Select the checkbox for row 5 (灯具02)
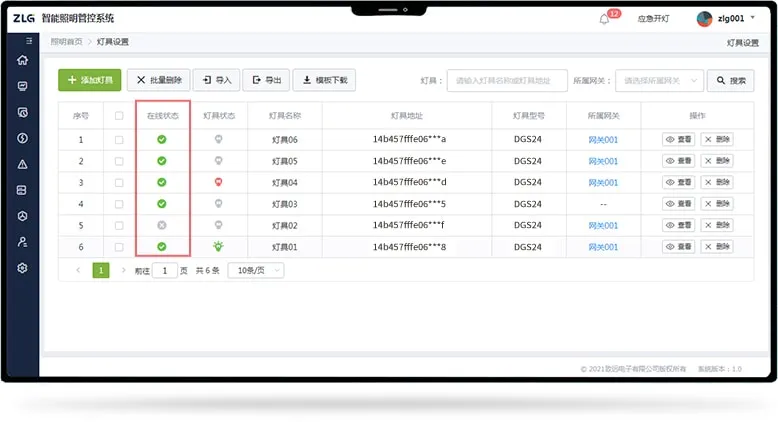Screen dimensions: 778x422 coord(119,225)
